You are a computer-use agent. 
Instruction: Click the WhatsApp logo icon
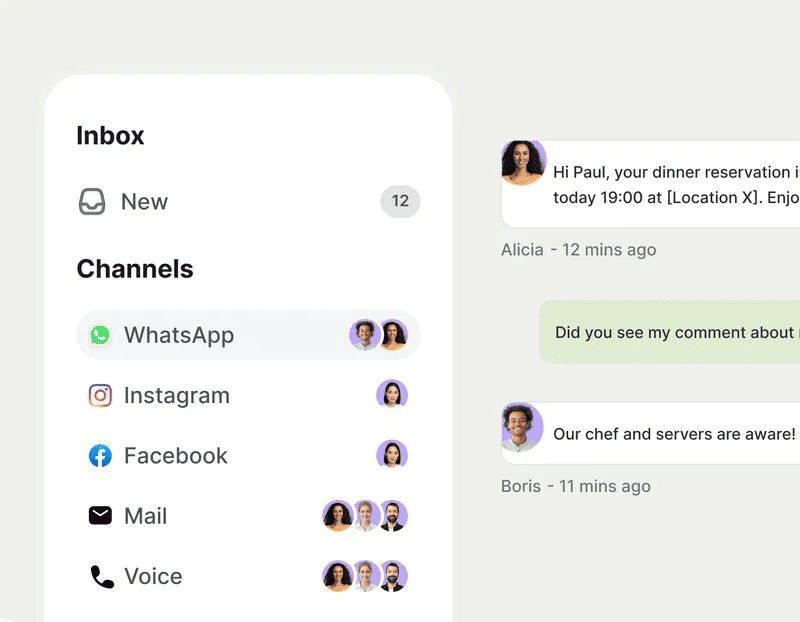click(100, 335)
